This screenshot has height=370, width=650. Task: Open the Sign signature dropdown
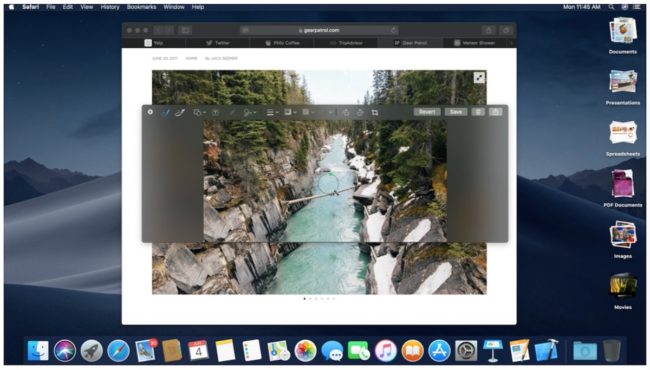click(250, 112)
